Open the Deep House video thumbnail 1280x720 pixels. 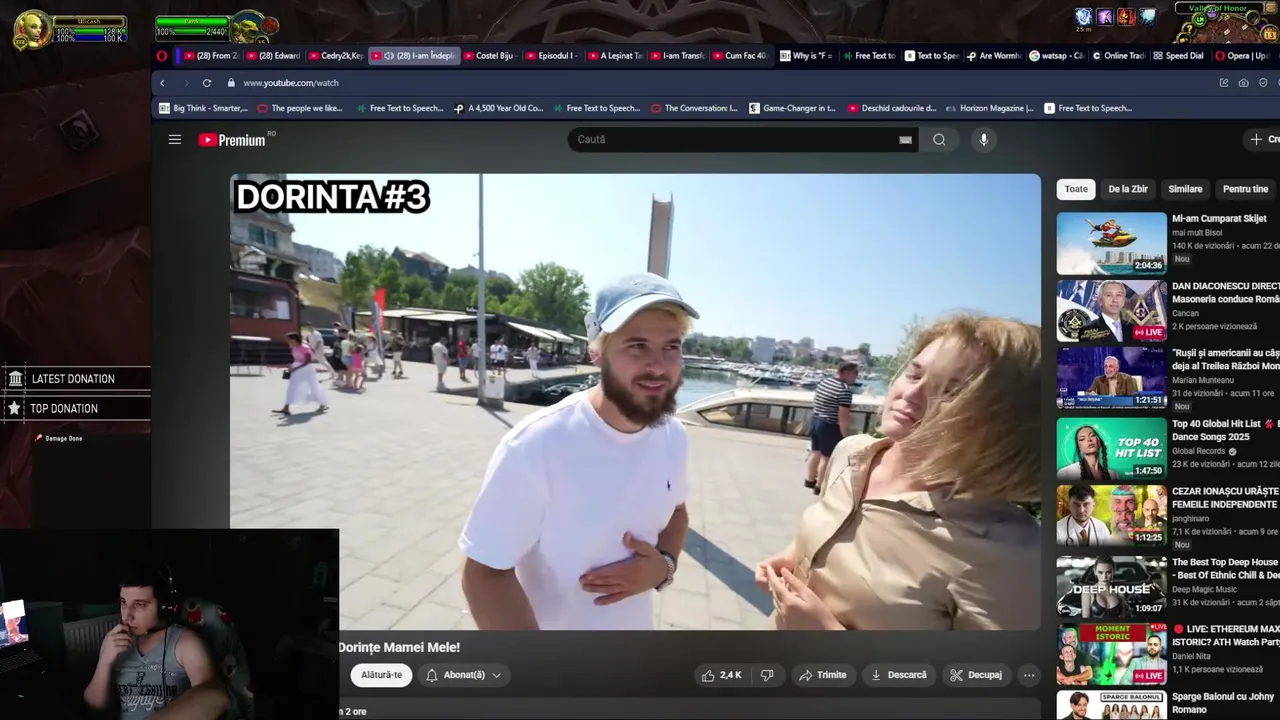click(x=1112, y=585)
